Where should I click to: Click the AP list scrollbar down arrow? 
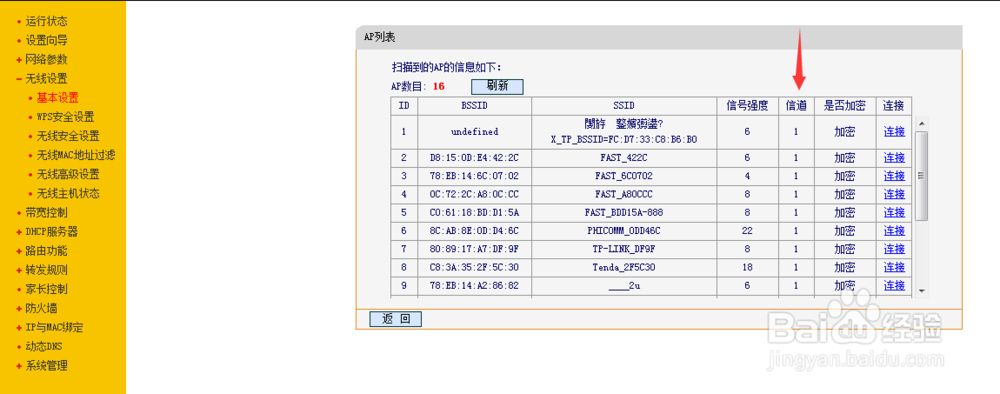click(922, 291)
